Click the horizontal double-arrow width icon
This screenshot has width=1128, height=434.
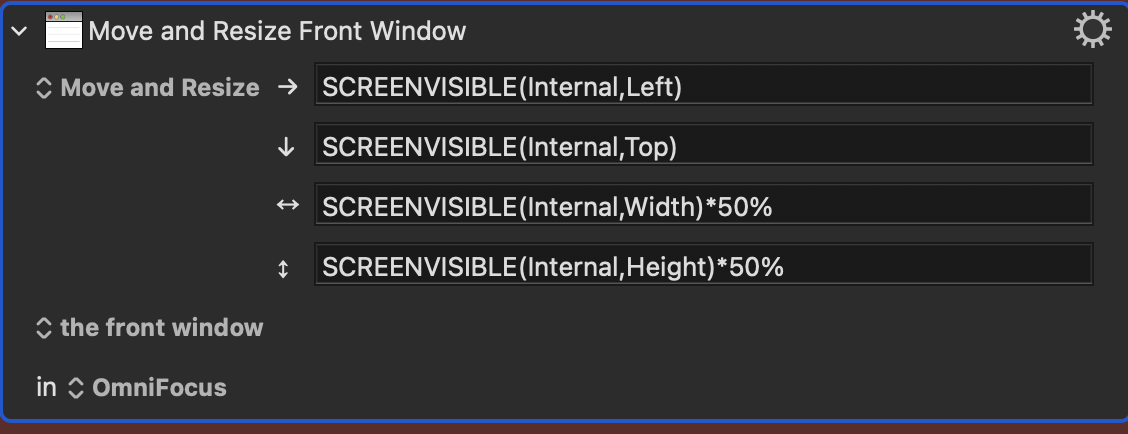tap(287, 206)
